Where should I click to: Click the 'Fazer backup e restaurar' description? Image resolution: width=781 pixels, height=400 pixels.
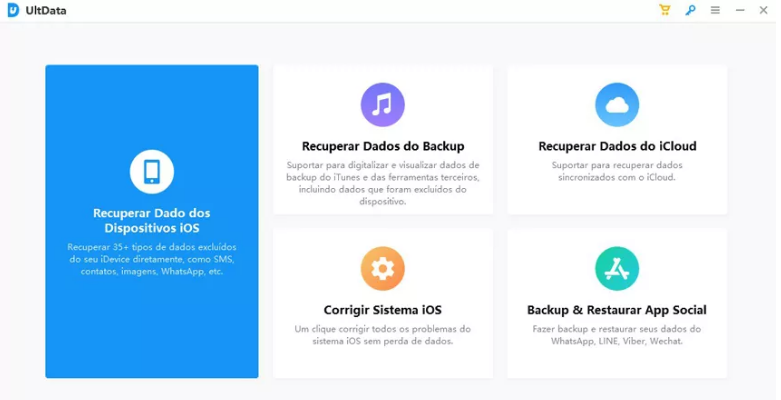click(x=617, y=335)
